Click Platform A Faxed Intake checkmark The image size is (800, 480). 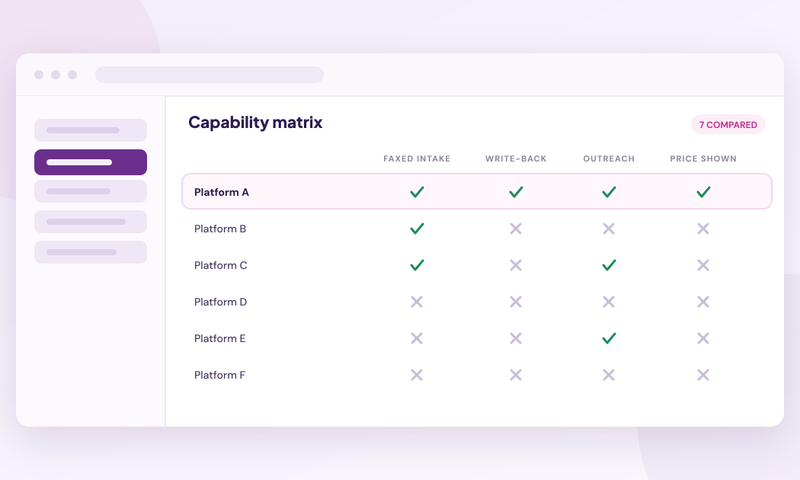417,192
